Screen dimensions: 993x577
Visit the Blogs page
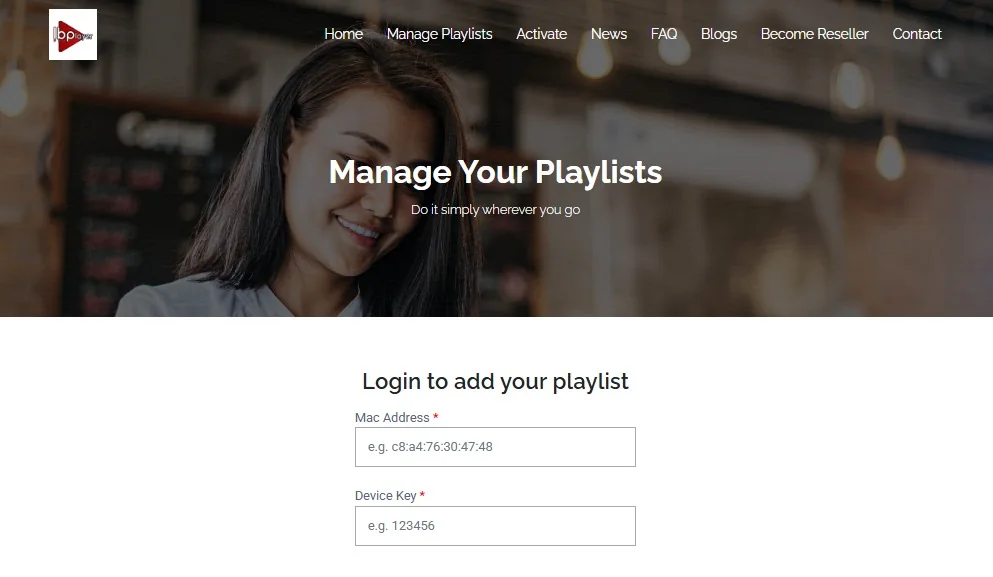coord(719,34)
